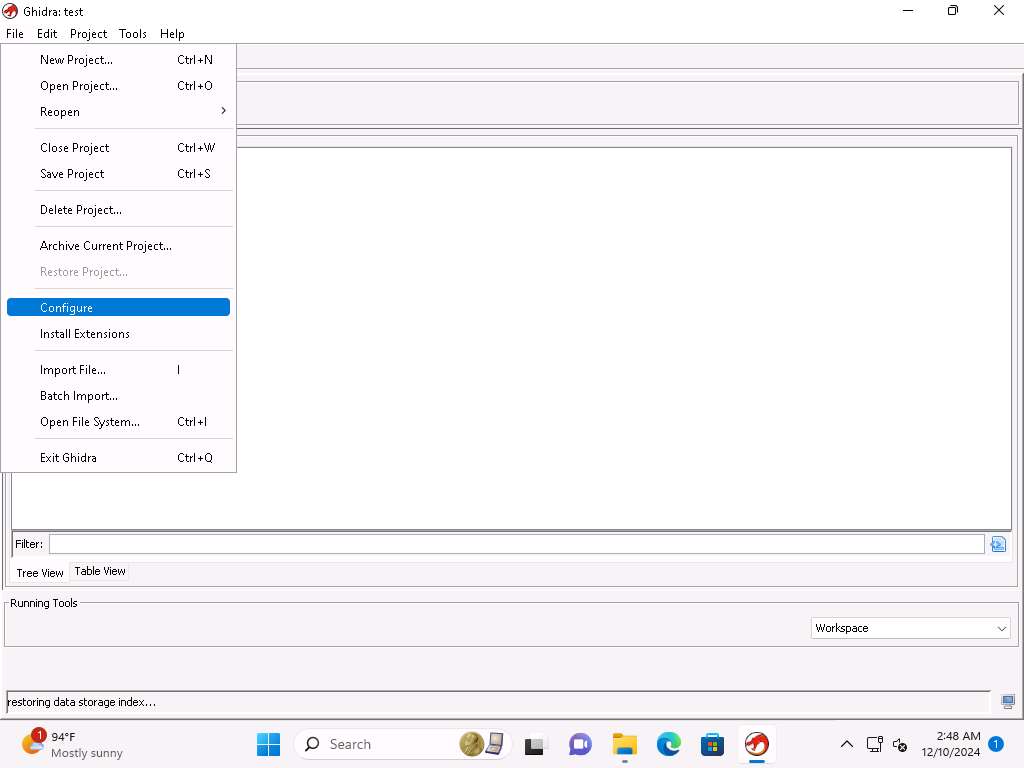This screenshot has height=768, width=1024.
Task: Click the Windows Start button
Action: (x=268, y=744)
